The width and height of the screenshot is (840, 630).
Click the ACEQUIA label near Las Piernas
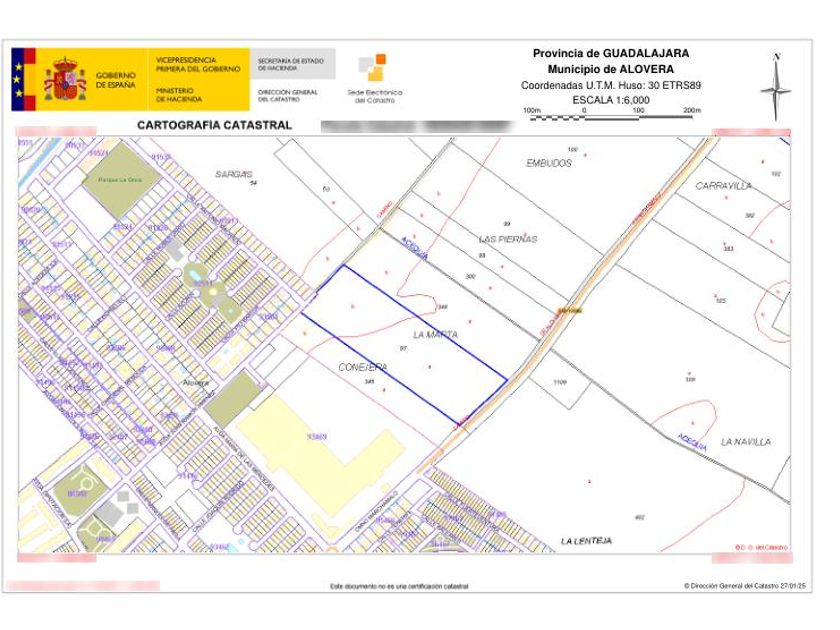(414, 248)
